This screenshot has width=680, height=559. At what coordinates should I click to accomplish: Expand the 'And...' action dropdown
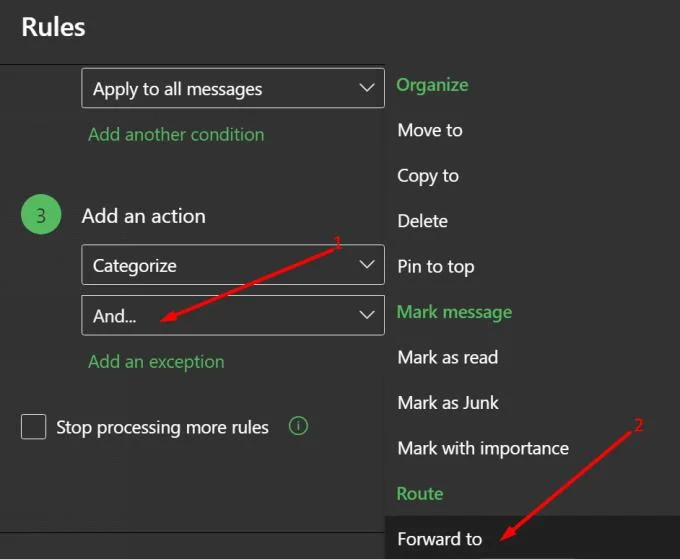click(x=232, y=315)
